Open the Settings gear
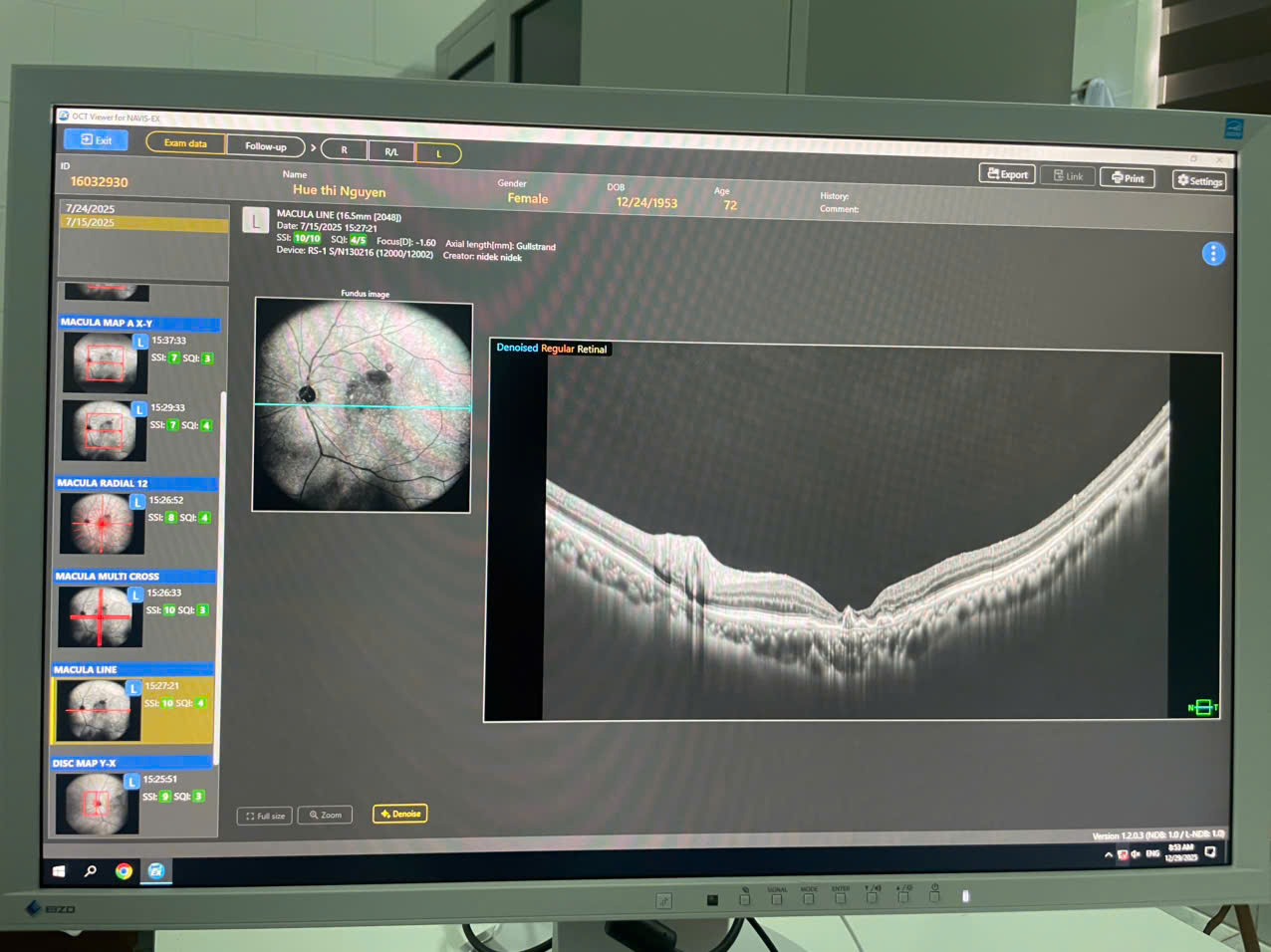 click(x=1198, y=181)
